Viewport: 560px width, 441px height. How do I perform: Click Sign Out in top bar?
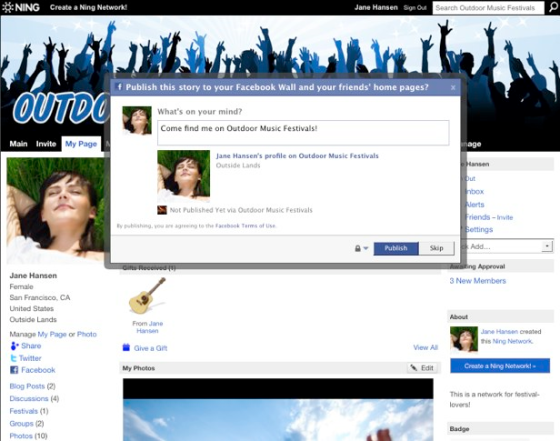(x=415, y=7)
